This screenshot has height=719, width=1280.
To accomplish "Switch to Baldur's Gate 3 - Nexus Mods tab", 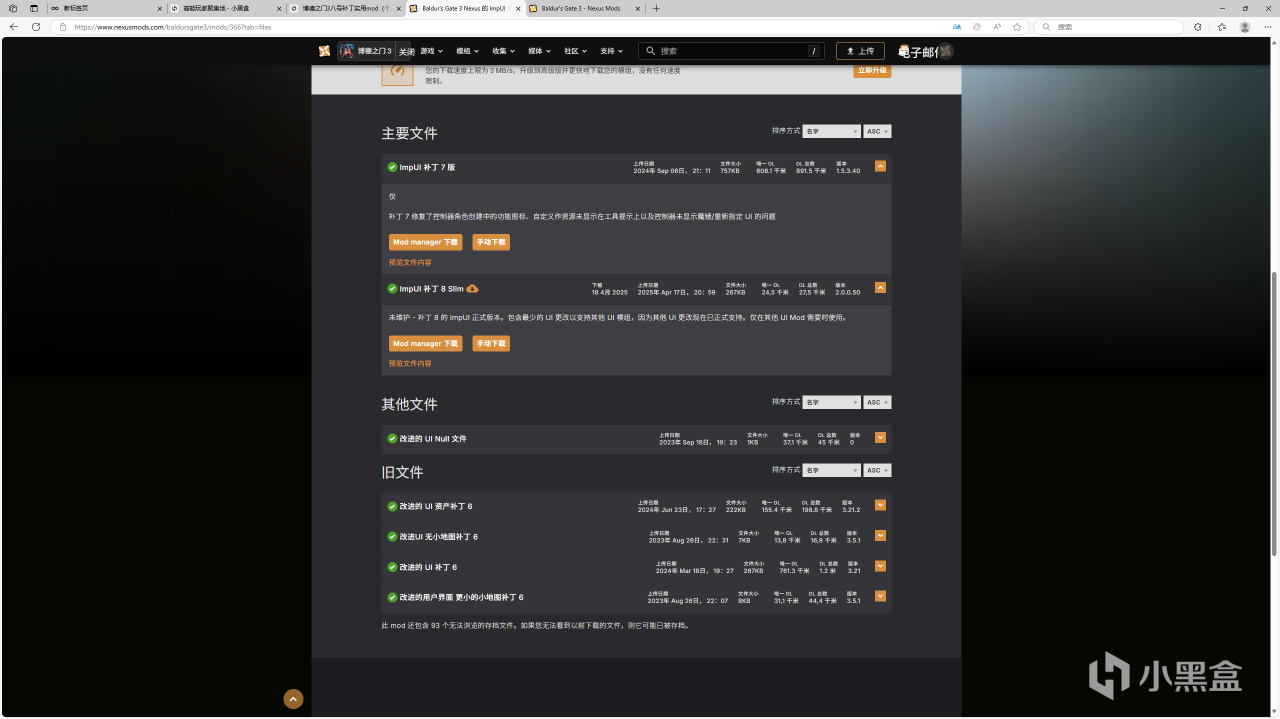I will (x=584, y=8).
